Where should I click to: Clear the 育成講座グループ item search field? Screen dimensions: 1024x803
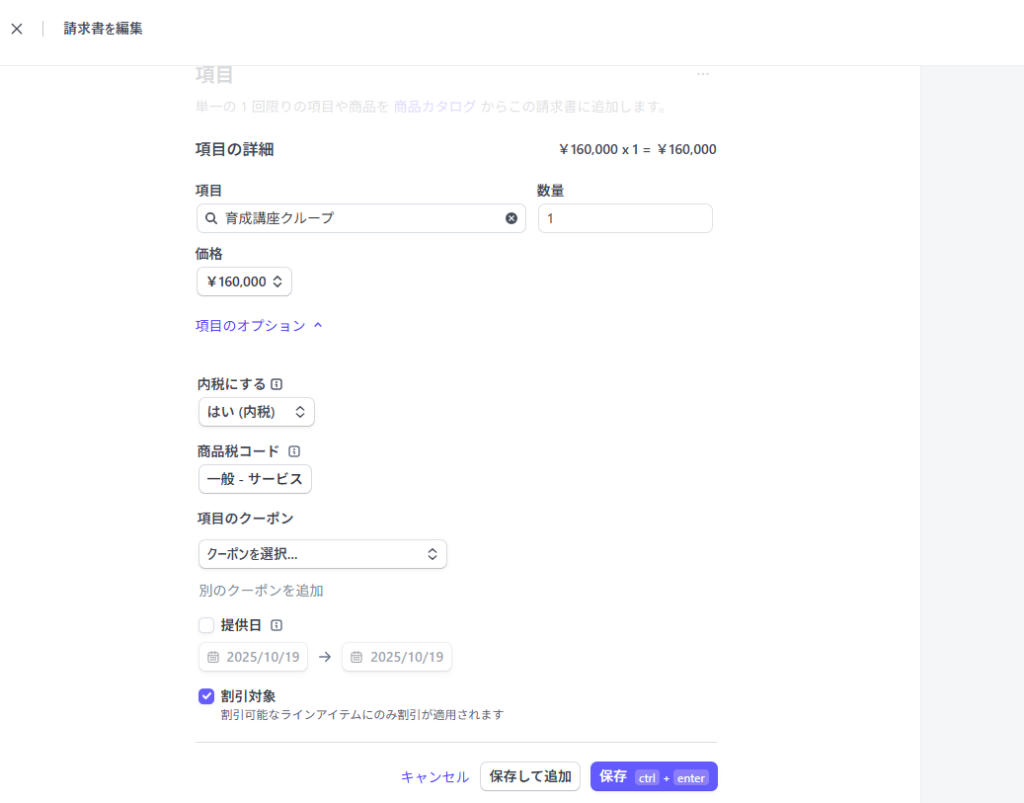[511, 218]
